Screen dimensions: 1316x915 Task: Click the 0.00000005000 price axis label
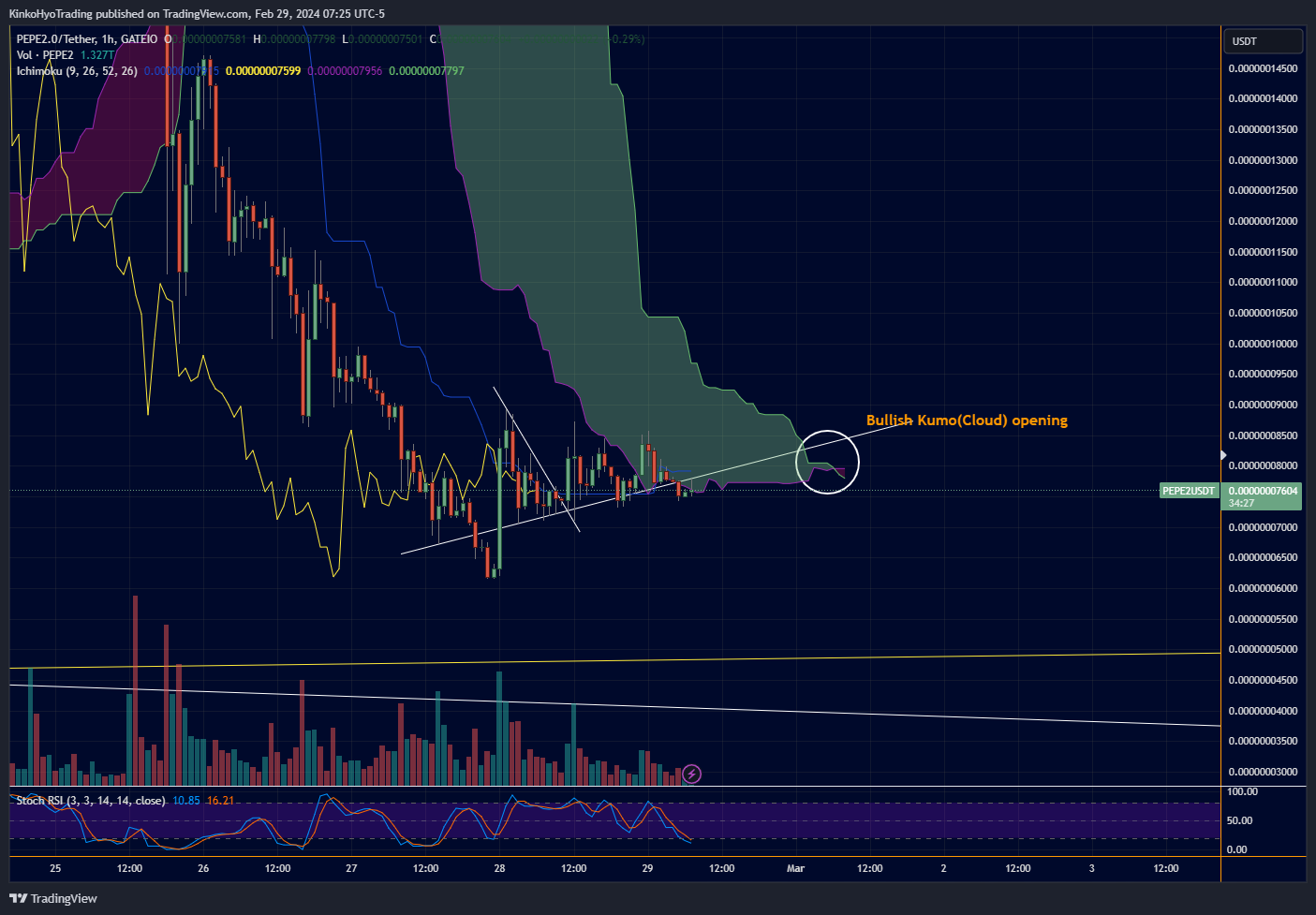coord(1263,649)
